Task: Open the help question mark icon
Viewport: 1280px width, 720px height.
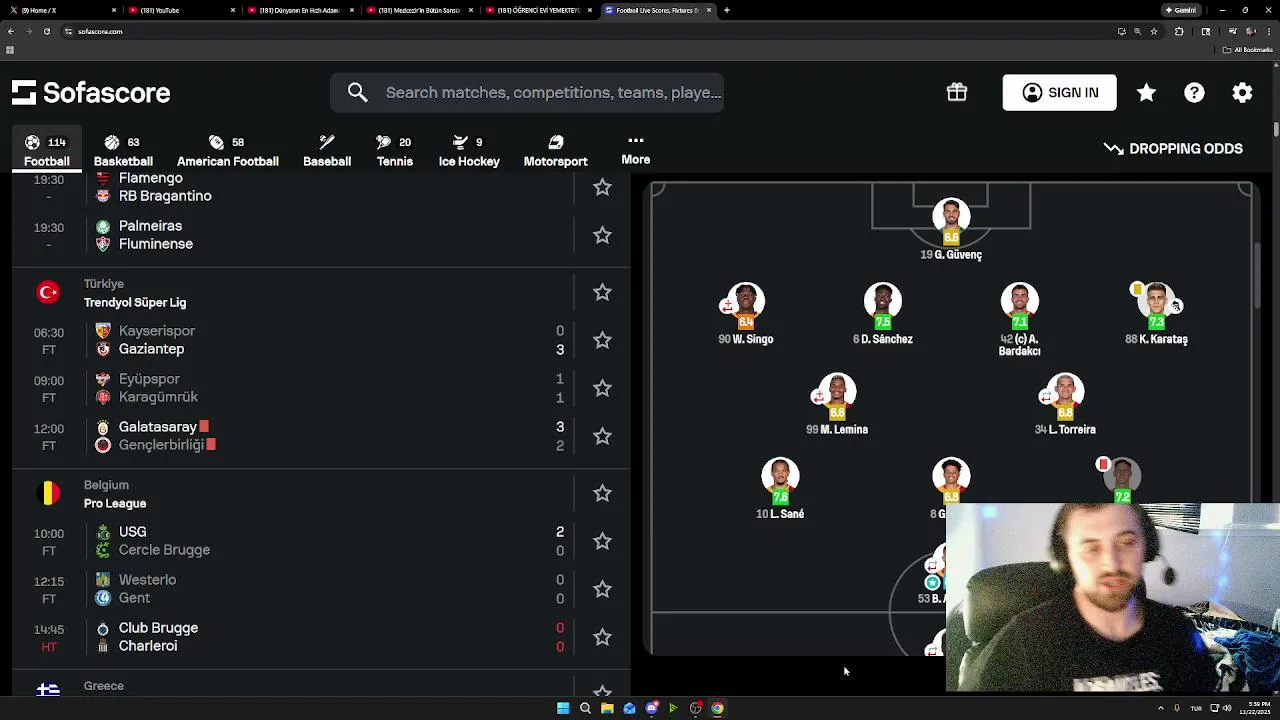Action: pos(1194,92)
